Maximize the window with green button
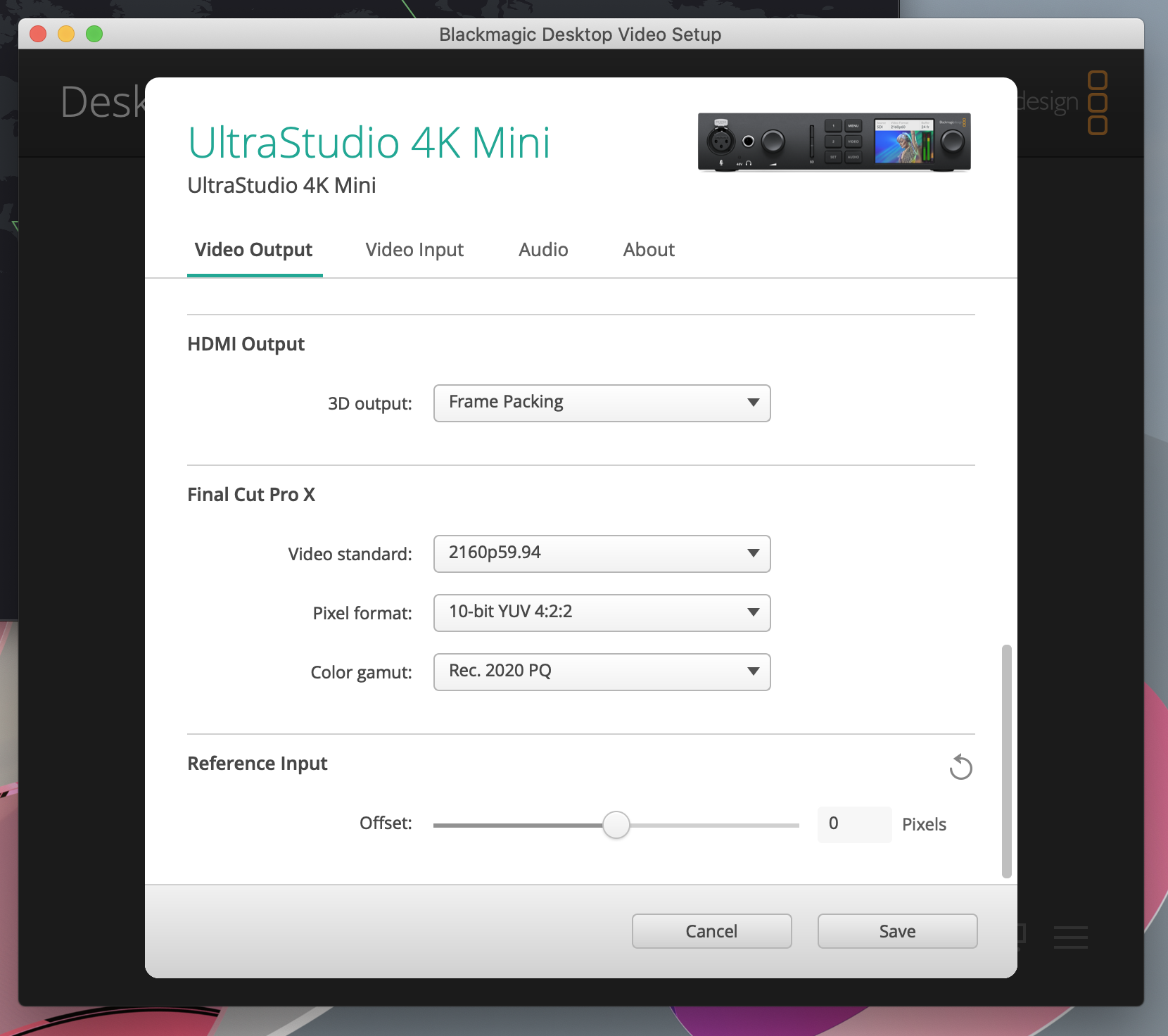 (x=94, y=34)
